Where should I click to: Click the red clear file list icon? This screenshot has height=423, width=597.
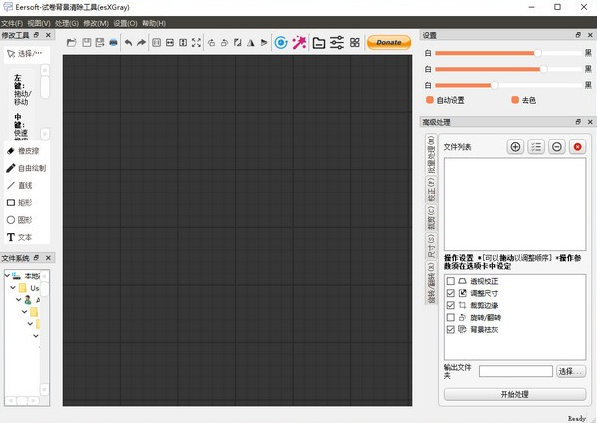coord(577,147)
